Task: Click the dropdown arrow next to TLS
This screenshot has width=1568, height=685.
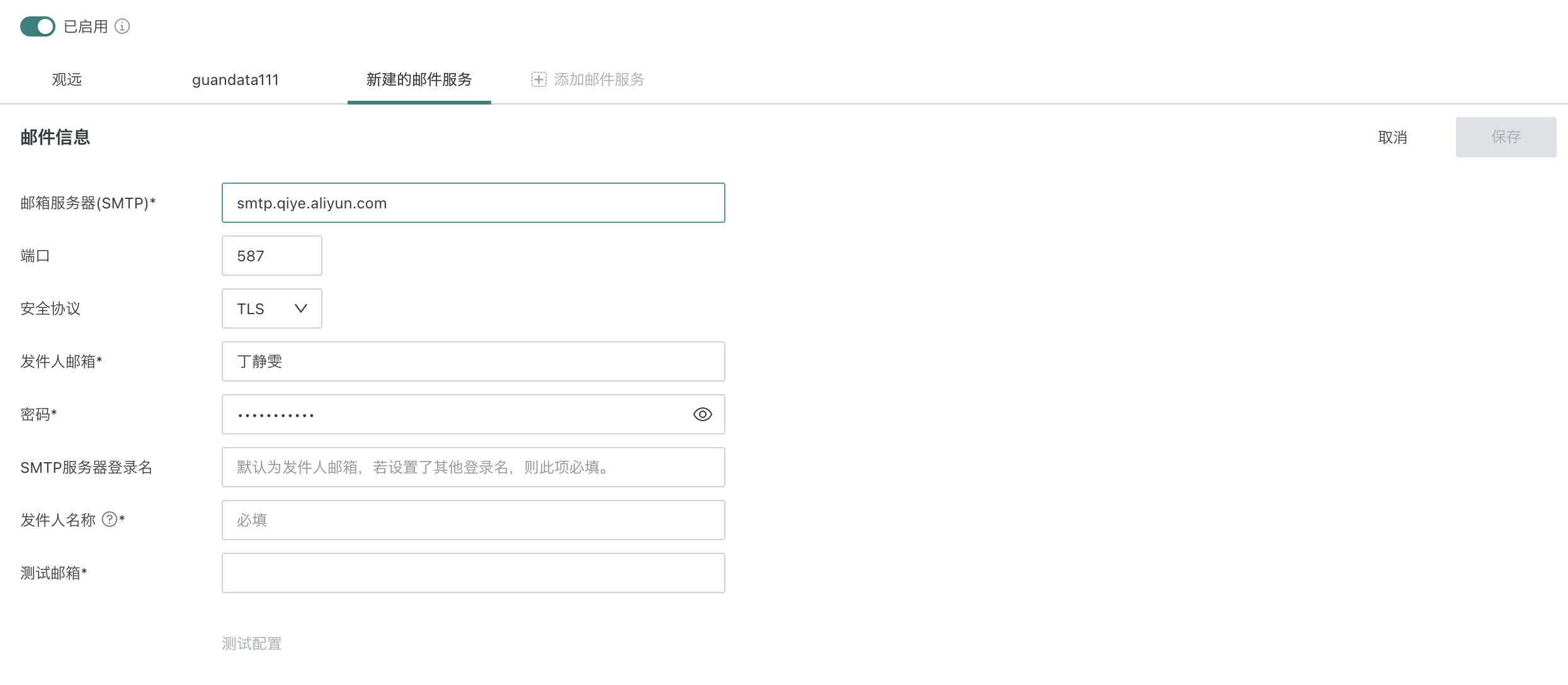Action: point(301,309)
